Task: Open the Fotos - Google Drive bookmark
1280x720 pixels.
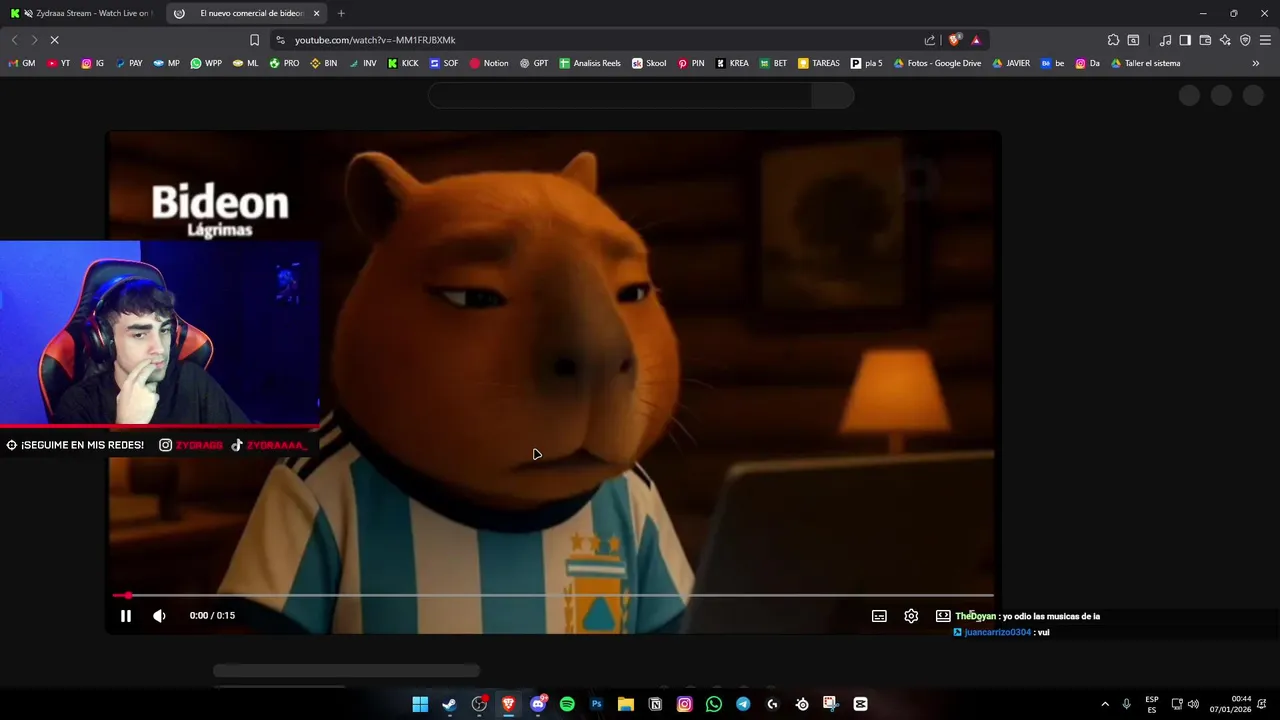Action: tap(937, 63)
